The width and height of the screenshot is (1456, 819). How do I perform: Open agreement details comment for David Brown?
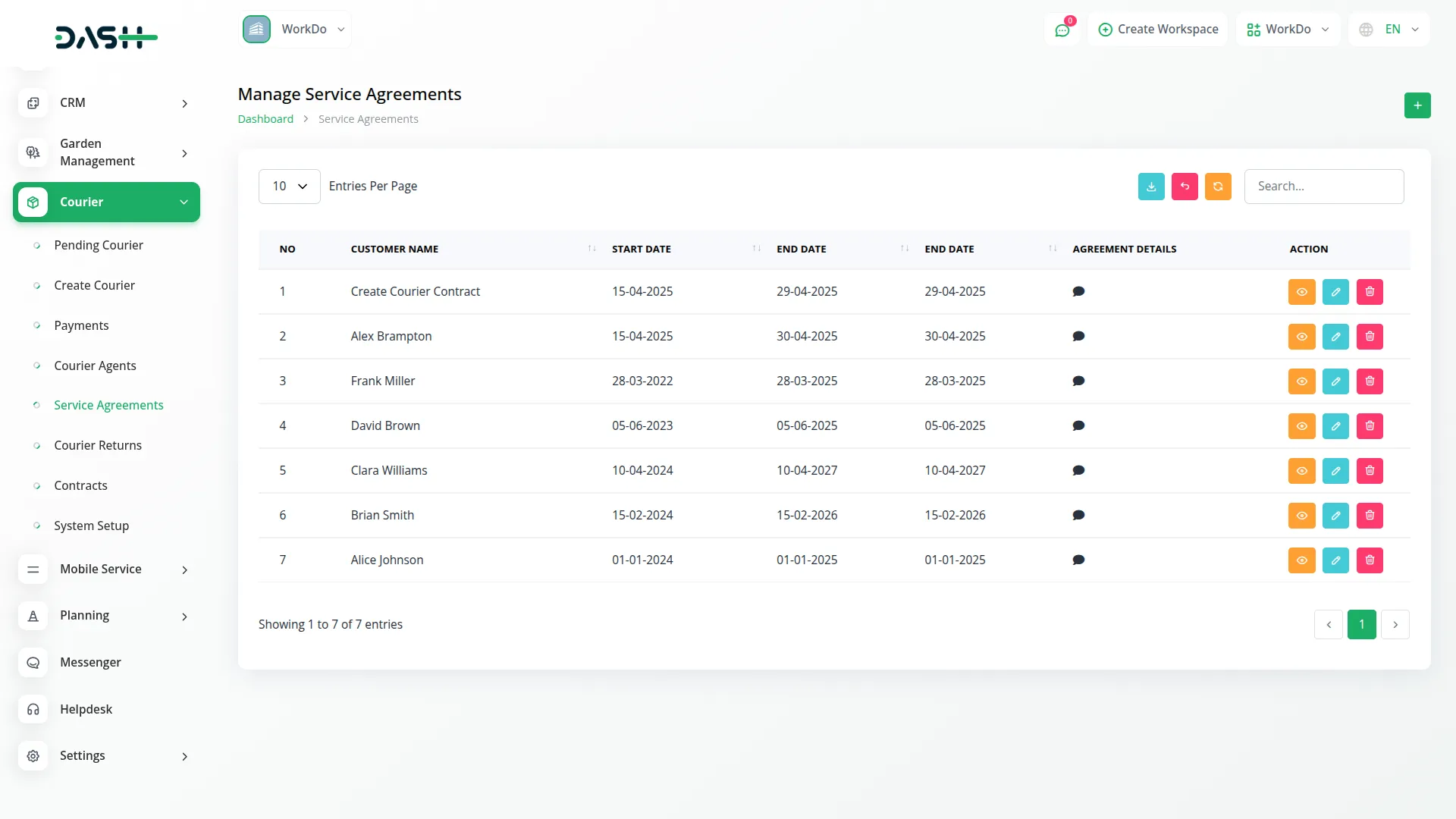pos(1078,426)
